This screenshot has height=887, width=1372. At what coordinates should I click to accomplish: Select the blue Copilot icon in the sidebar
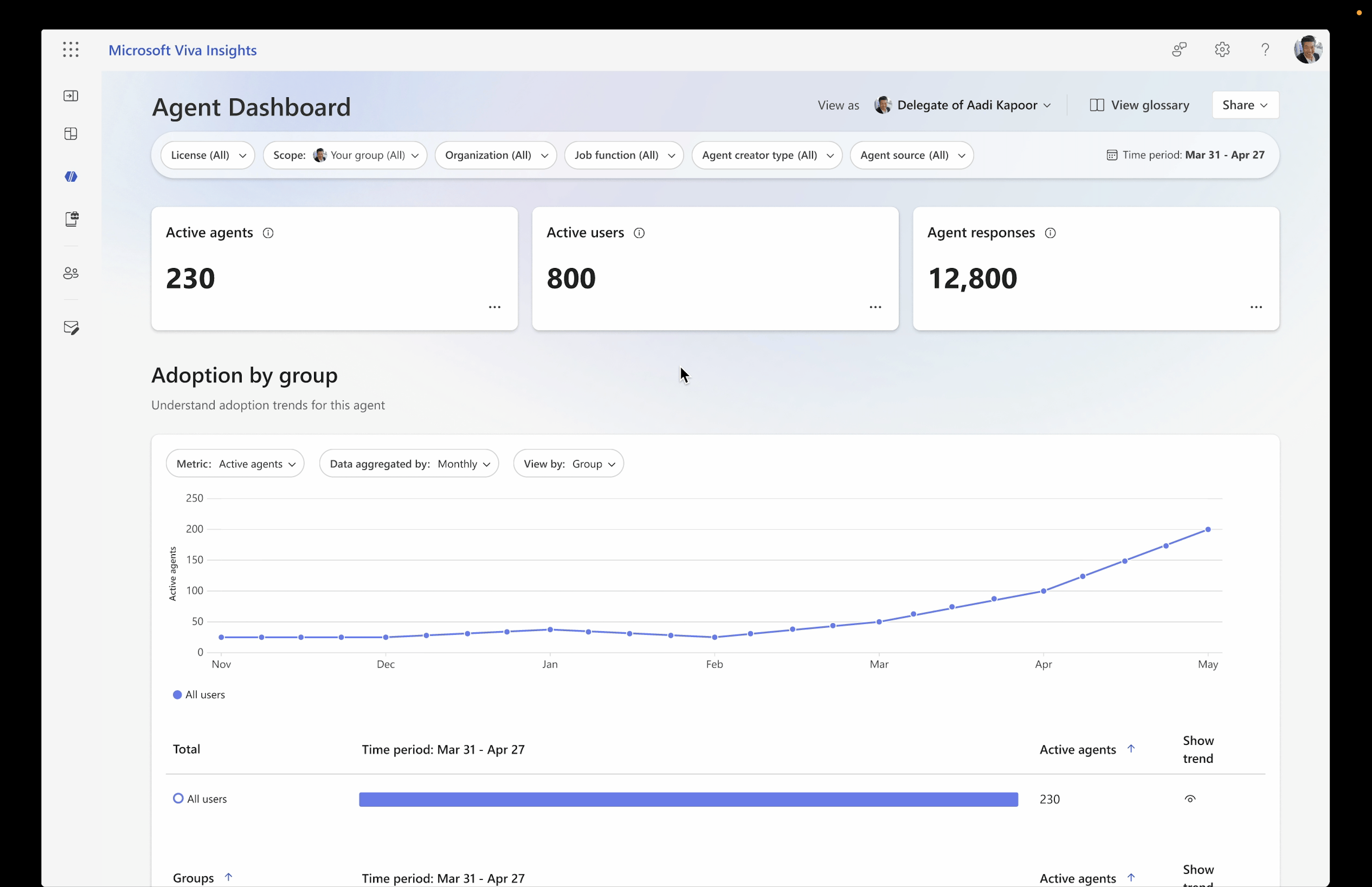[x=71, y=176]
